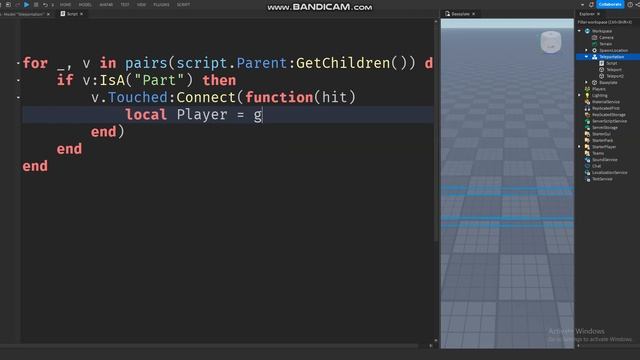The image size is (640, 360).
Task: Open the VIEW ribbon tab
Action: 141,4
